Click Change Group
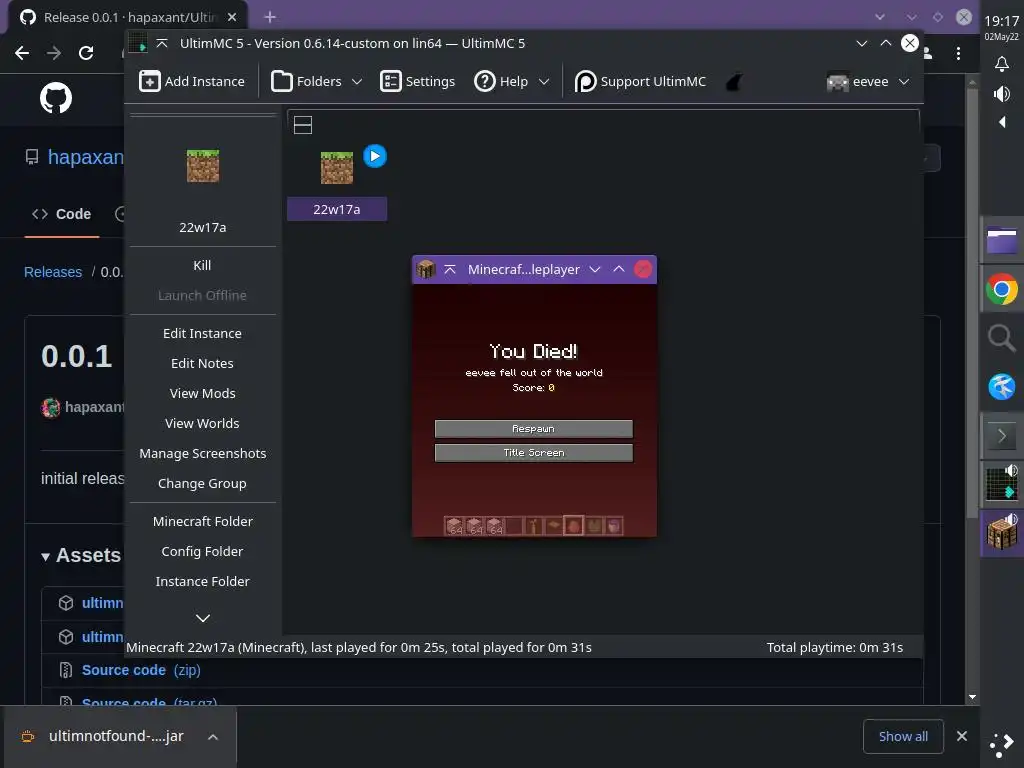The height and width of the screenshot is (768, 1024). click(x=202, y=483)
